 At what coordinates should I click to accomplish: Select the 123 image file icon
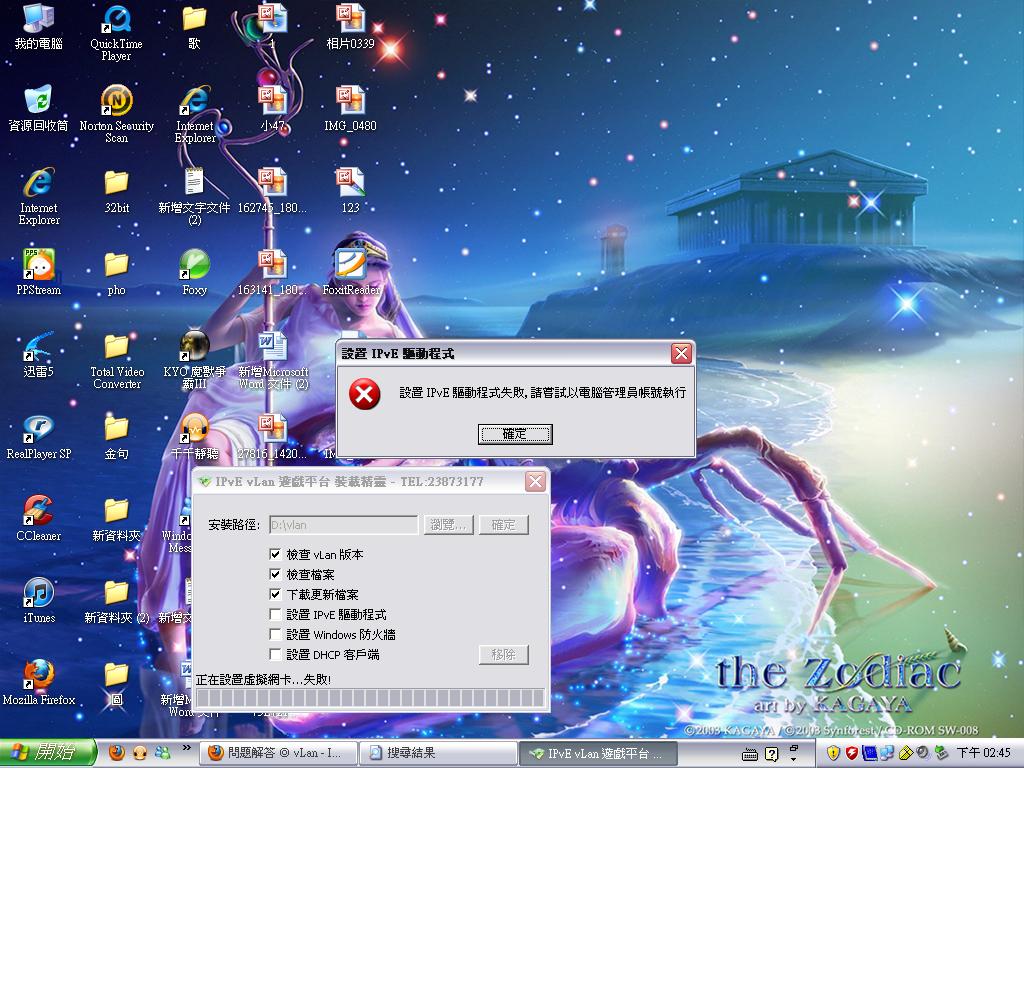pos(351,191)
